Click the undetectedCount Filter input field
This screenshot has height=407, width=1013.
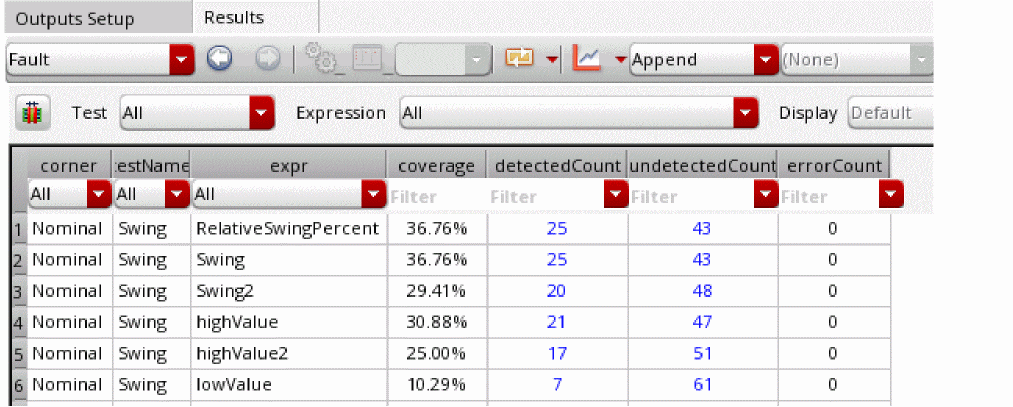coord(691,196)
